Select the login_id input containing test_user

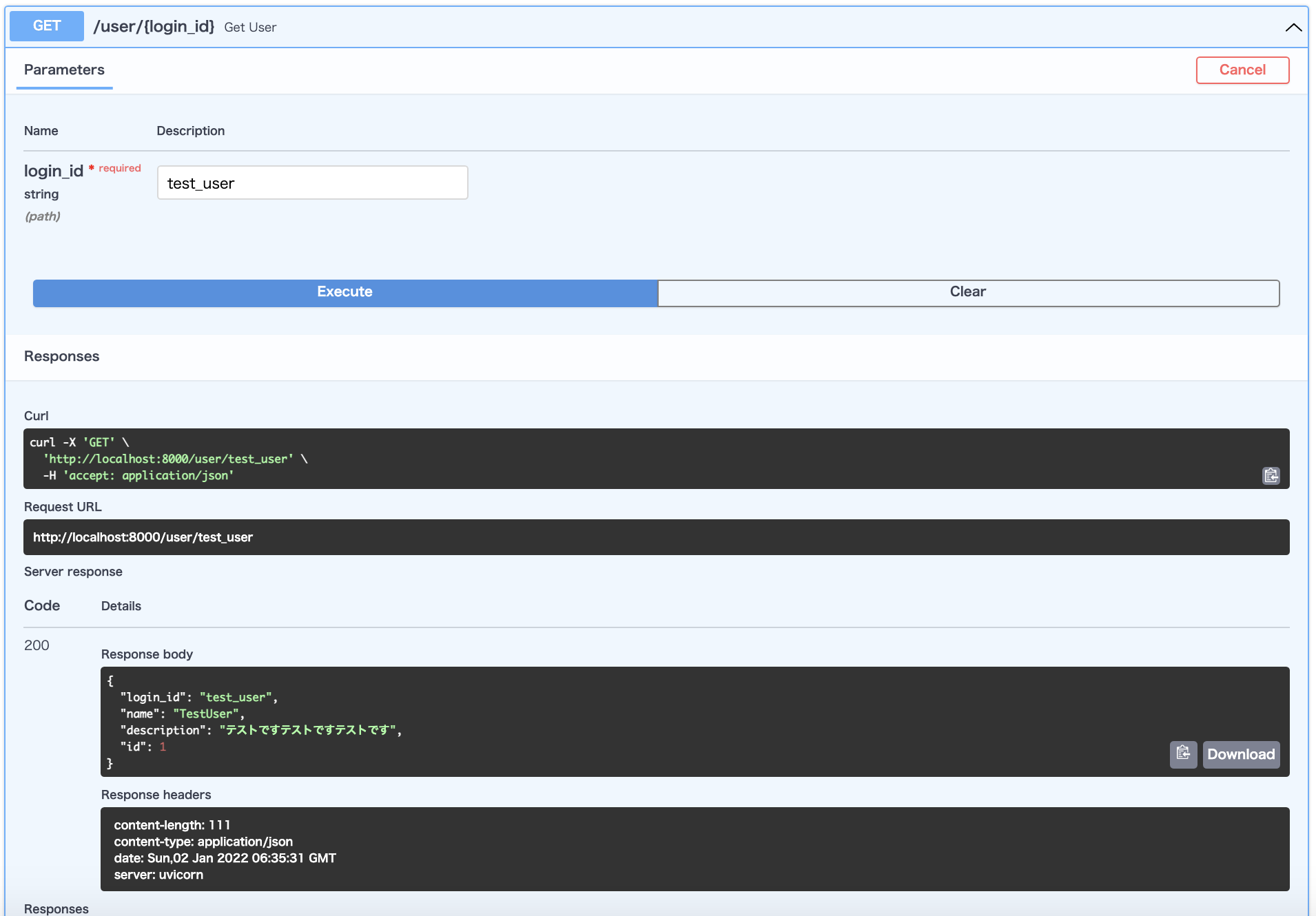[x=311, y=183]
